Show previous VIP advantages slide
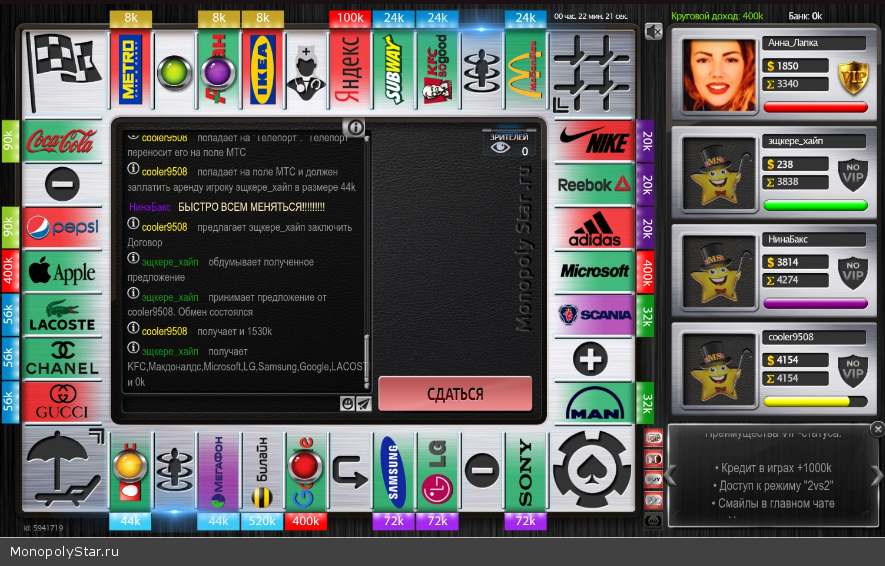This screenshot has width=885, height=566. (x=670, y=475)
